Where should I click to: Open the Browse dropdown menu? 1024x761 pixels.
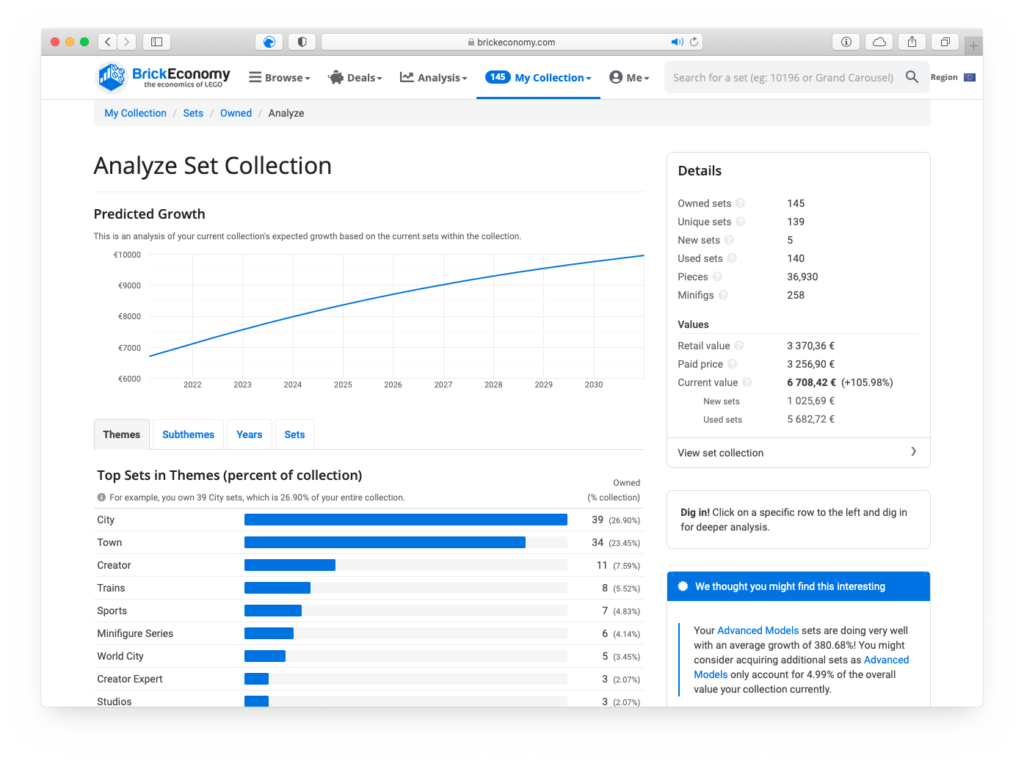(x=279, y=78)
